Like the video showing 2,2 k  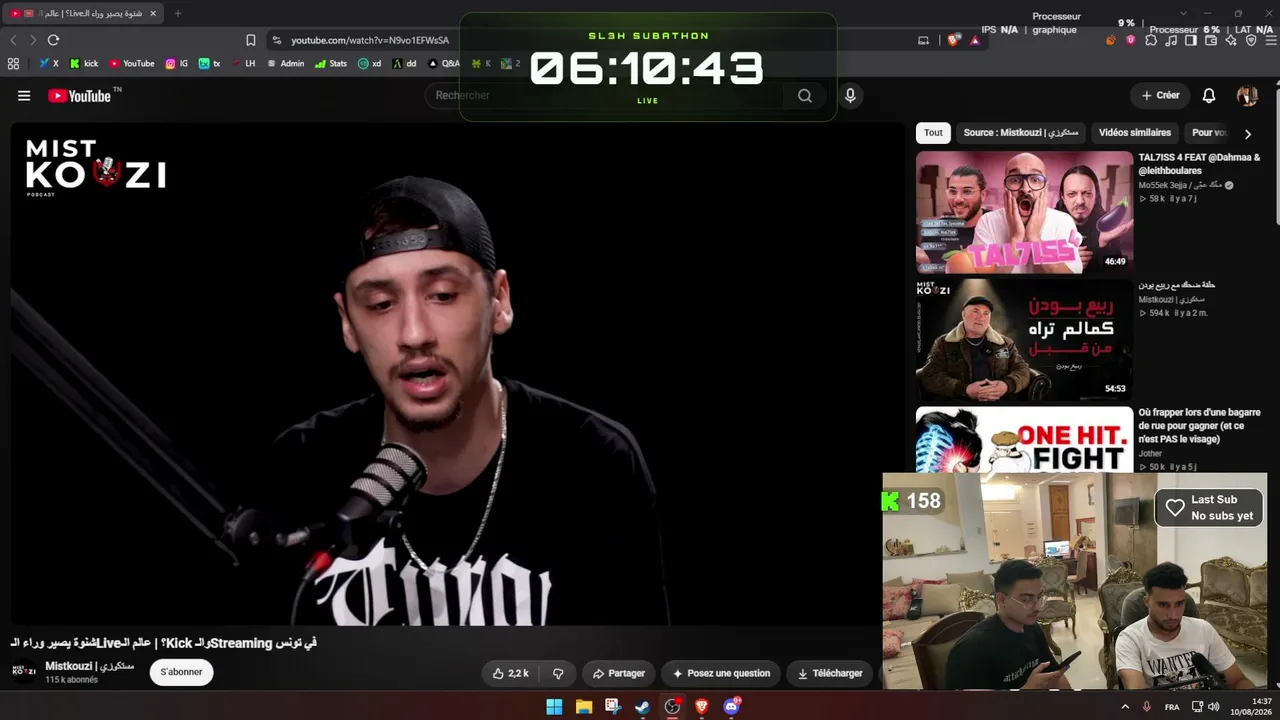tap(511, 674)
